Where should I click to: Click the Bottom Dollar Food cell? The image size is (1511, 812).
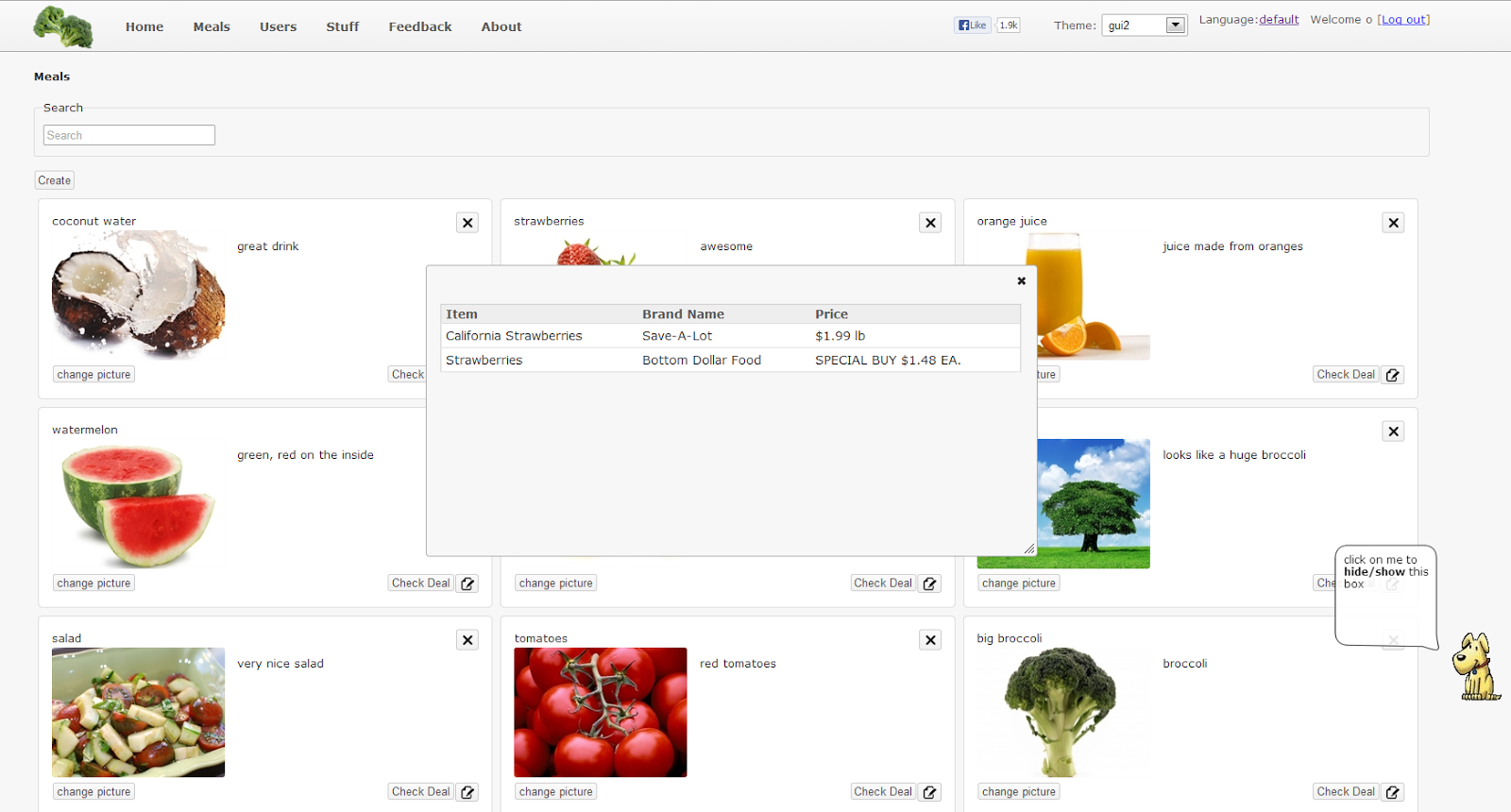702,361
